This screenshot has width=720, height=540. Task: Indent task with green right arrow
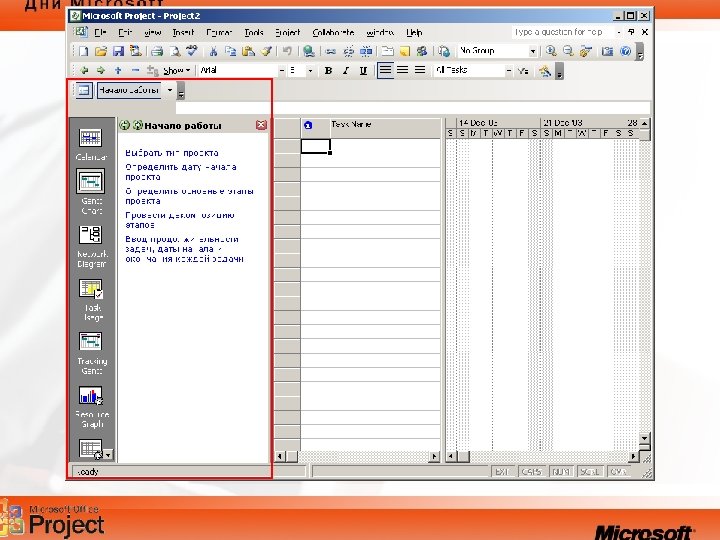coord(101,70)
